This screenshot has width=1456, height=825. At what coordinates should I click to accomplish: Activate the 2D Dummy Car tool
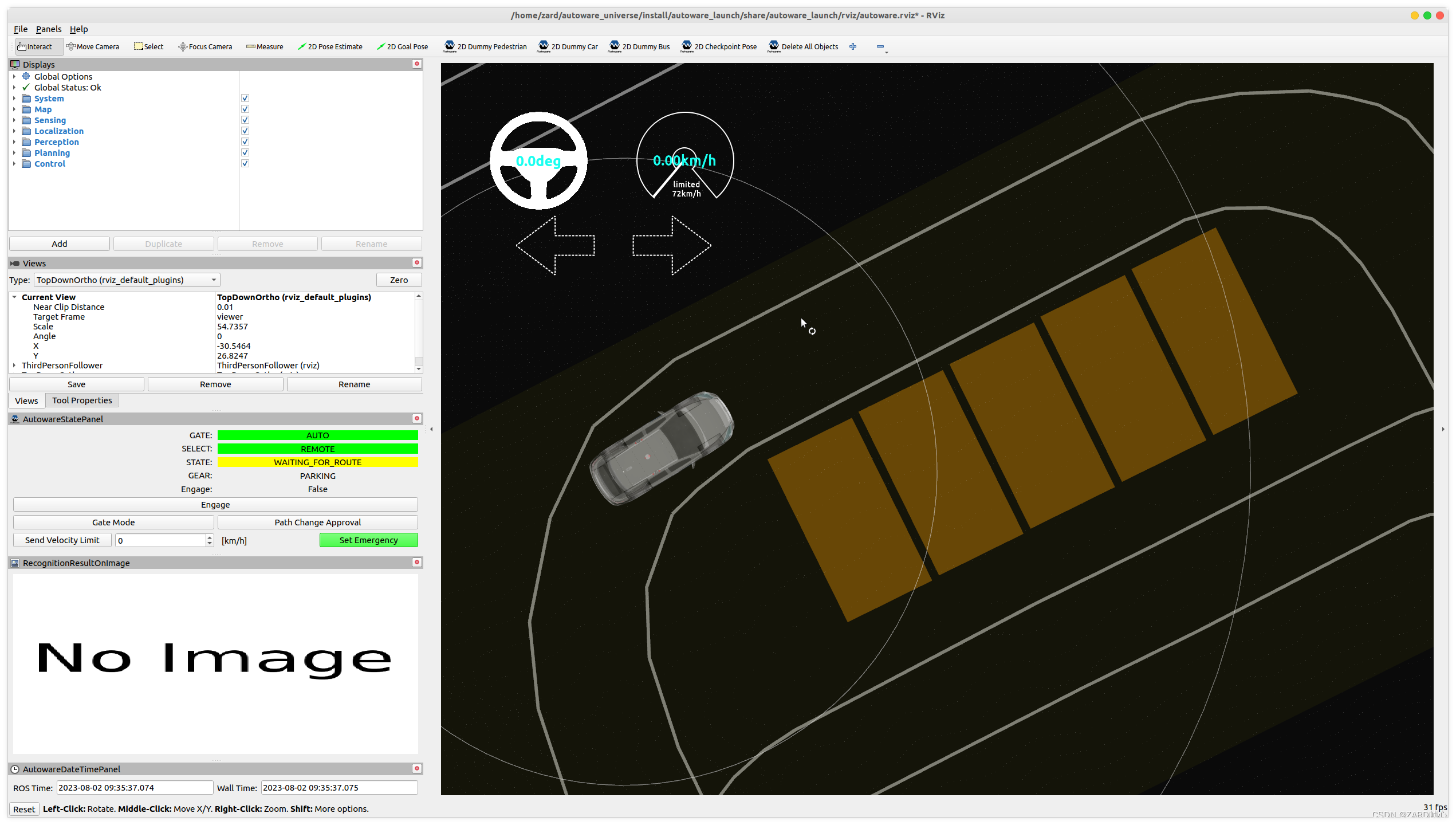(x=568, y=46)
